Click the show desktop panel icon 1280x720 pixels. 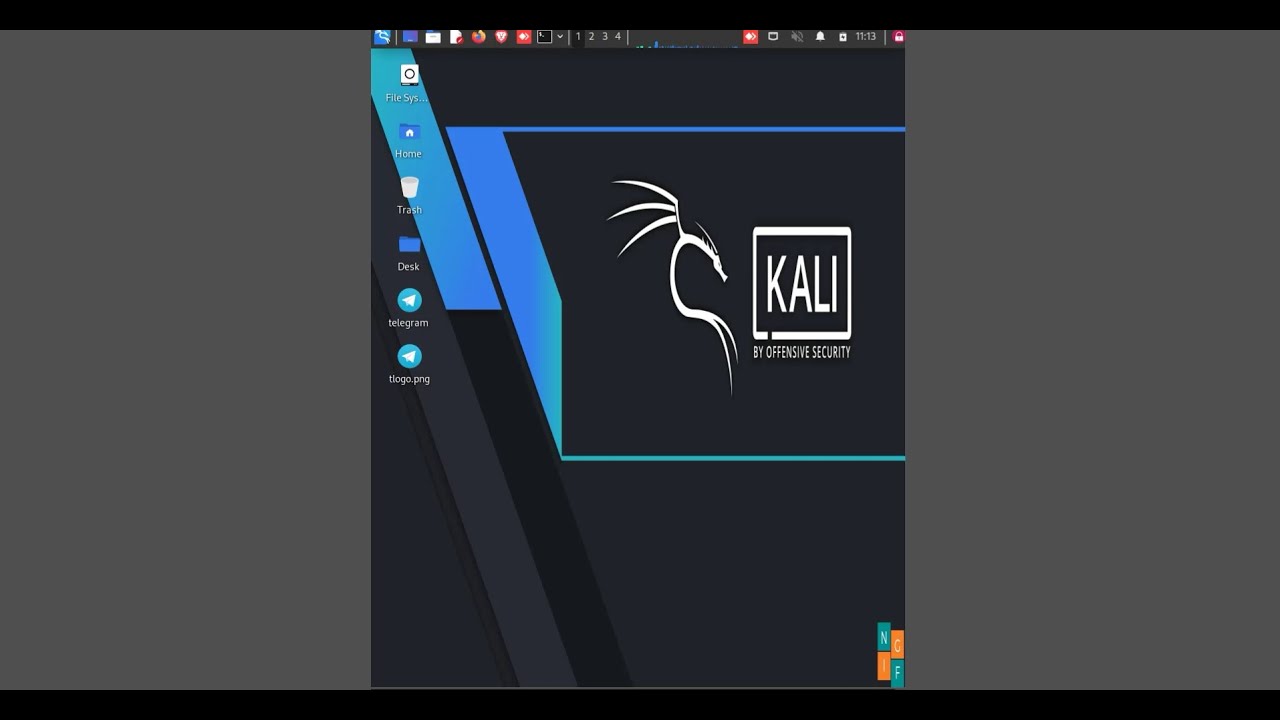click(x=410, y=37)
